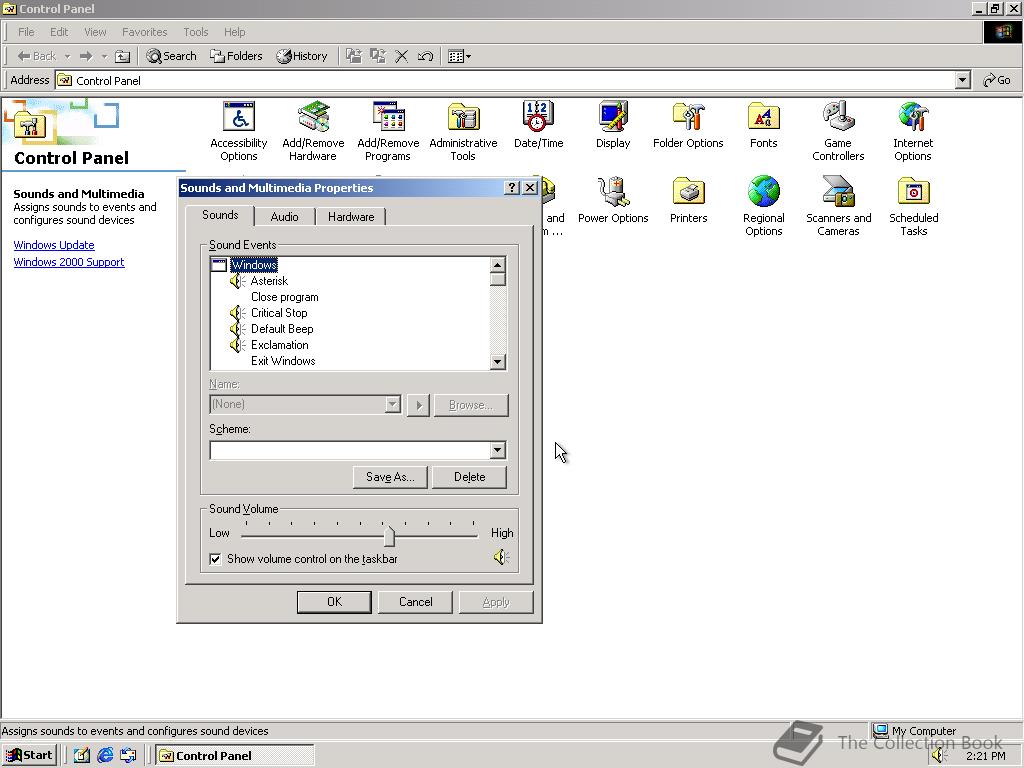Click the Sound Volume slider thumb
This screenshot has width=1024, height=768.
pyautogui.click(x=389, y=536)
